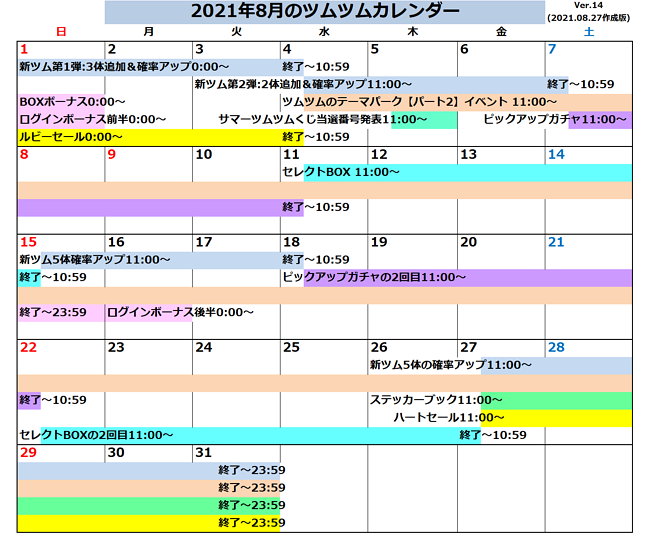Click the date number 31
The image size is (650, 548).
pyautogui.click(x=204, y=453)
